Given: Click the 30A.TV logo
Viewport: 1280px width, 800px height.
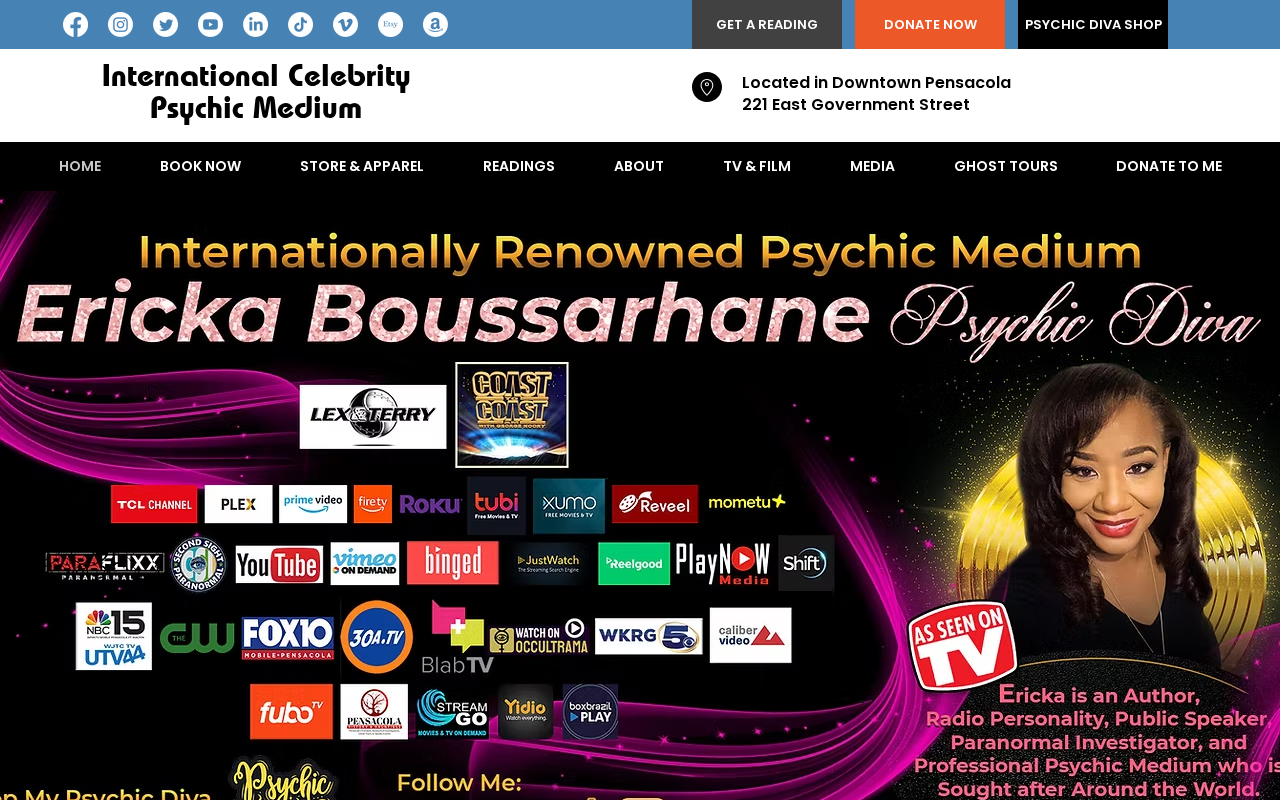Looking at the screenshot, I should 377,637.
